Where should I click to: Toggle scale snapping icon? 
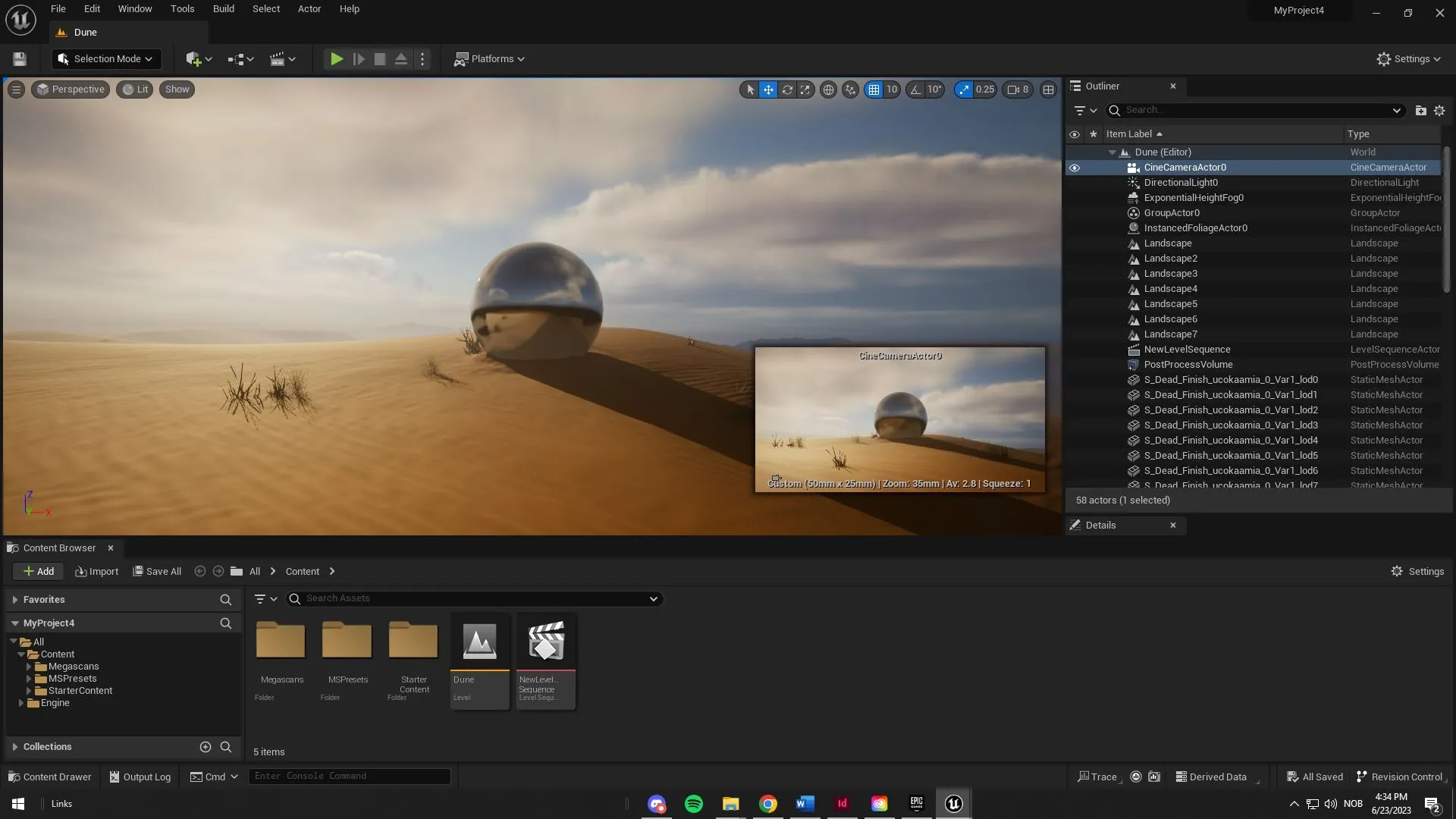click(964, 89)
